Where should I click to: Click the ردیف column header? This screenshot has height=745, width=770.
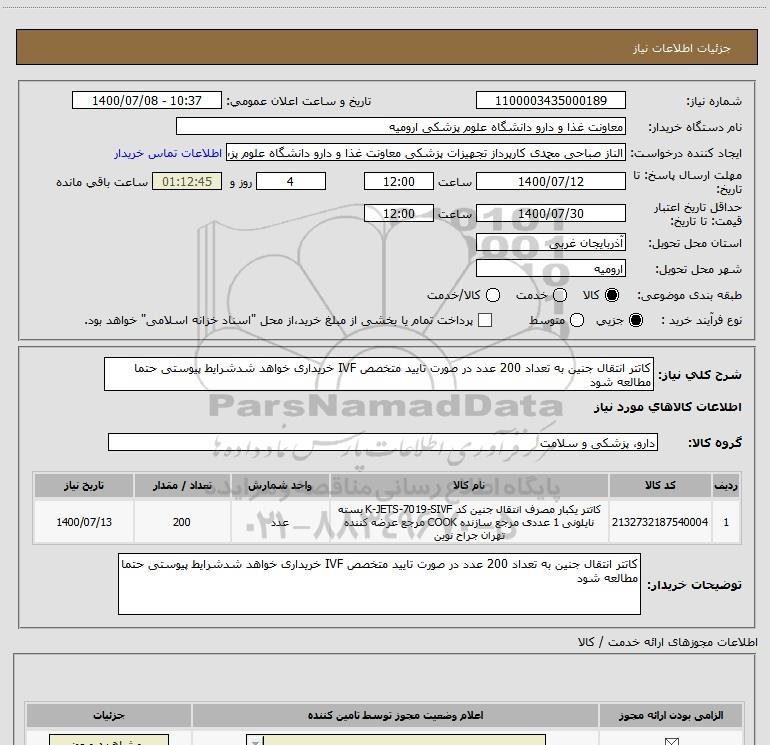[726, 485]
